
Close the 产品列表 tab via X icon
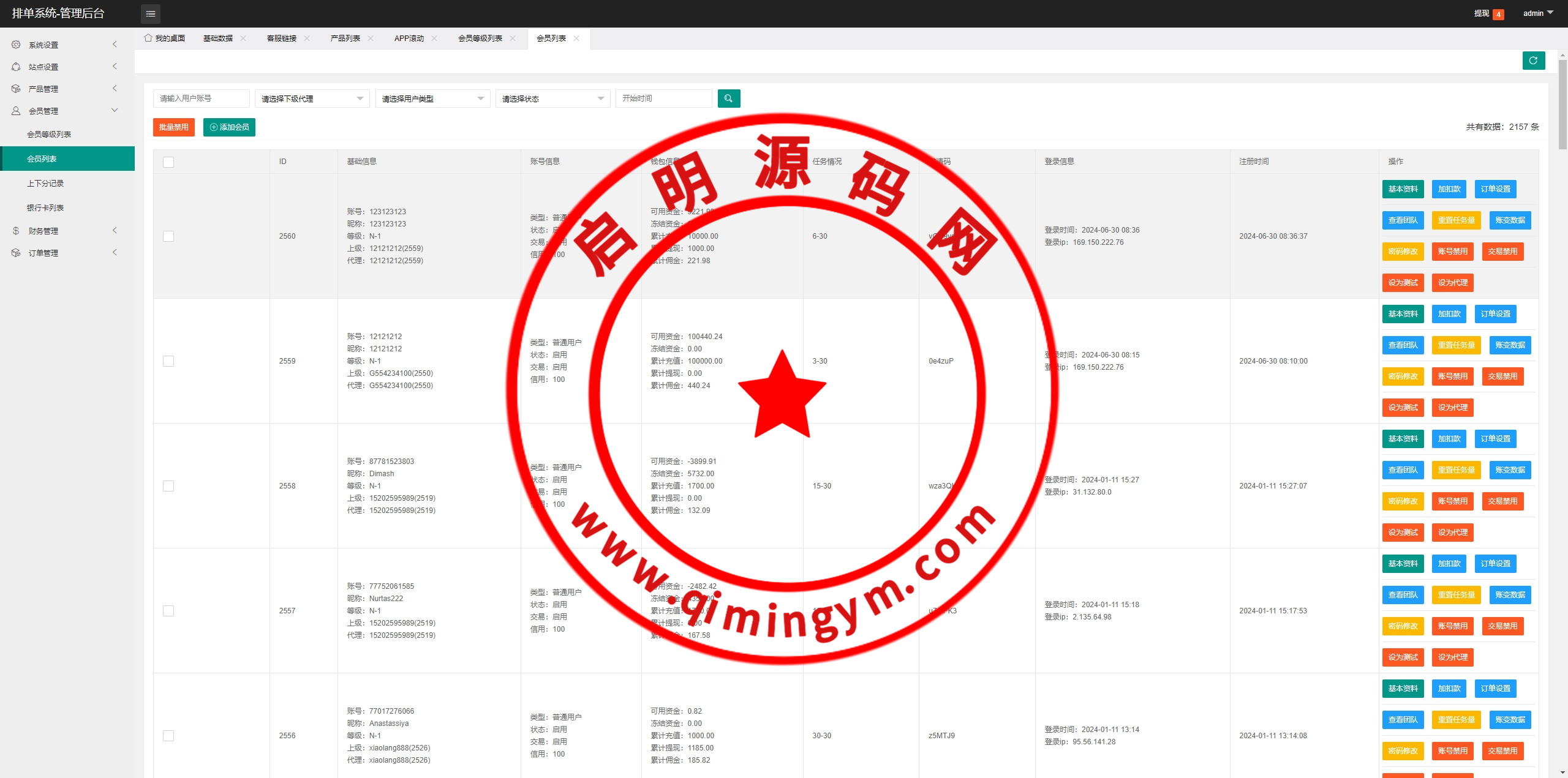coord(371,38)
